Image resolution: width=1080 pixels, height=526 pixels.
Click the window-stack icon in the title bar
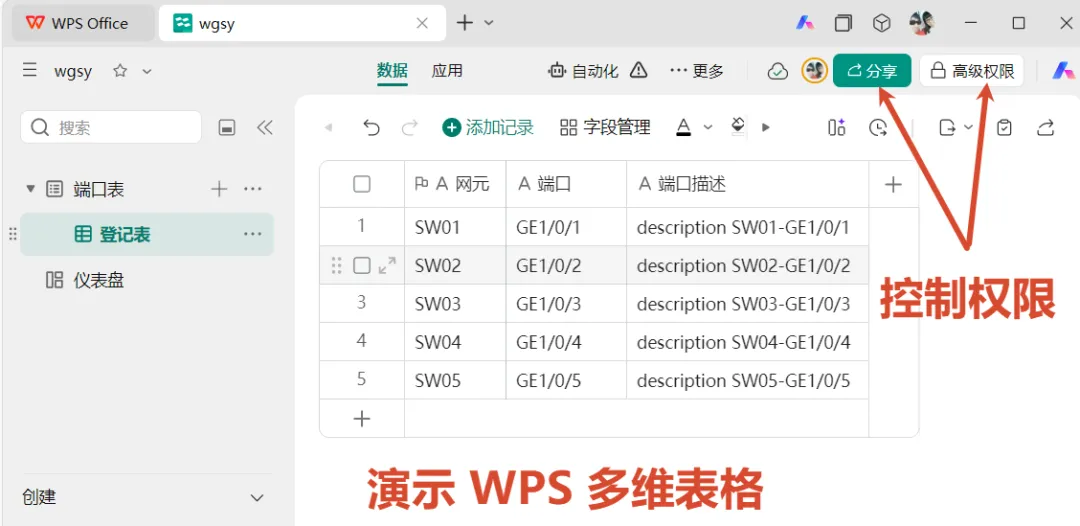pyautogui.click(x=843, y=23)
